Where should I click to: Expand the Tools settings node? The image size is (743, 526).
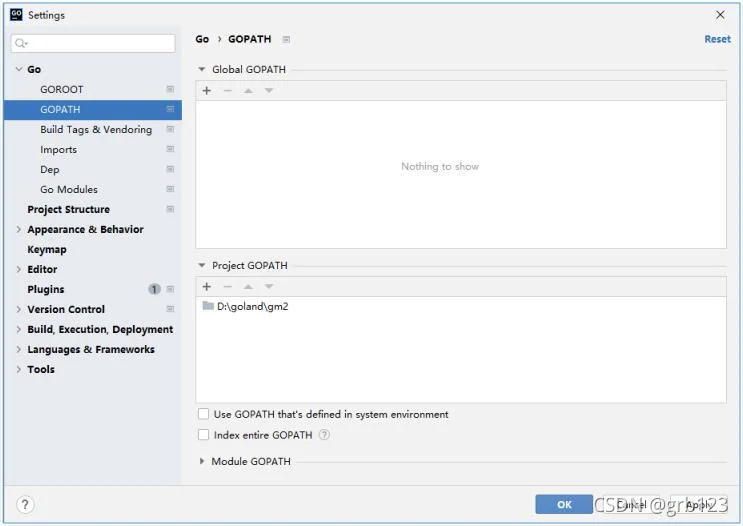(x=19, y=369)
